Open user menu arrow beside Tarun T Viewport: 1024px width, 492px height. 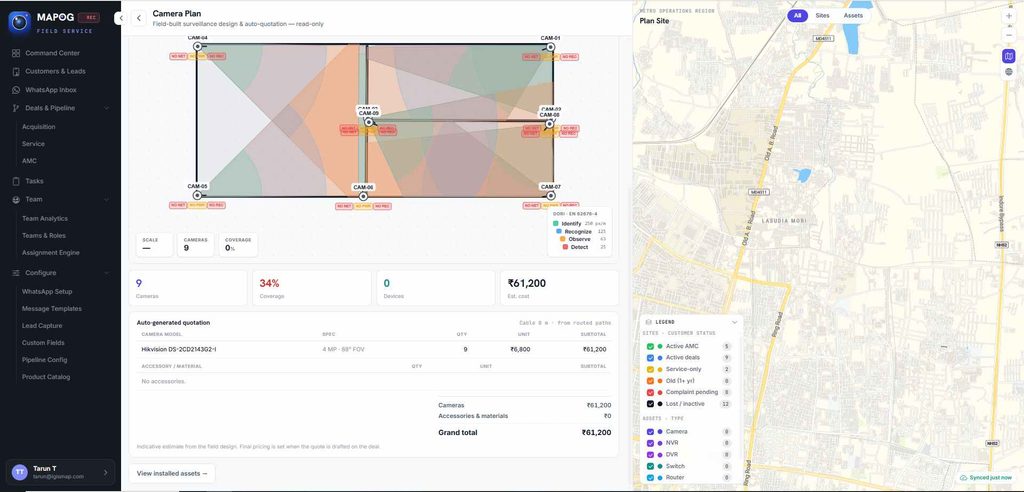click(106, 472)
